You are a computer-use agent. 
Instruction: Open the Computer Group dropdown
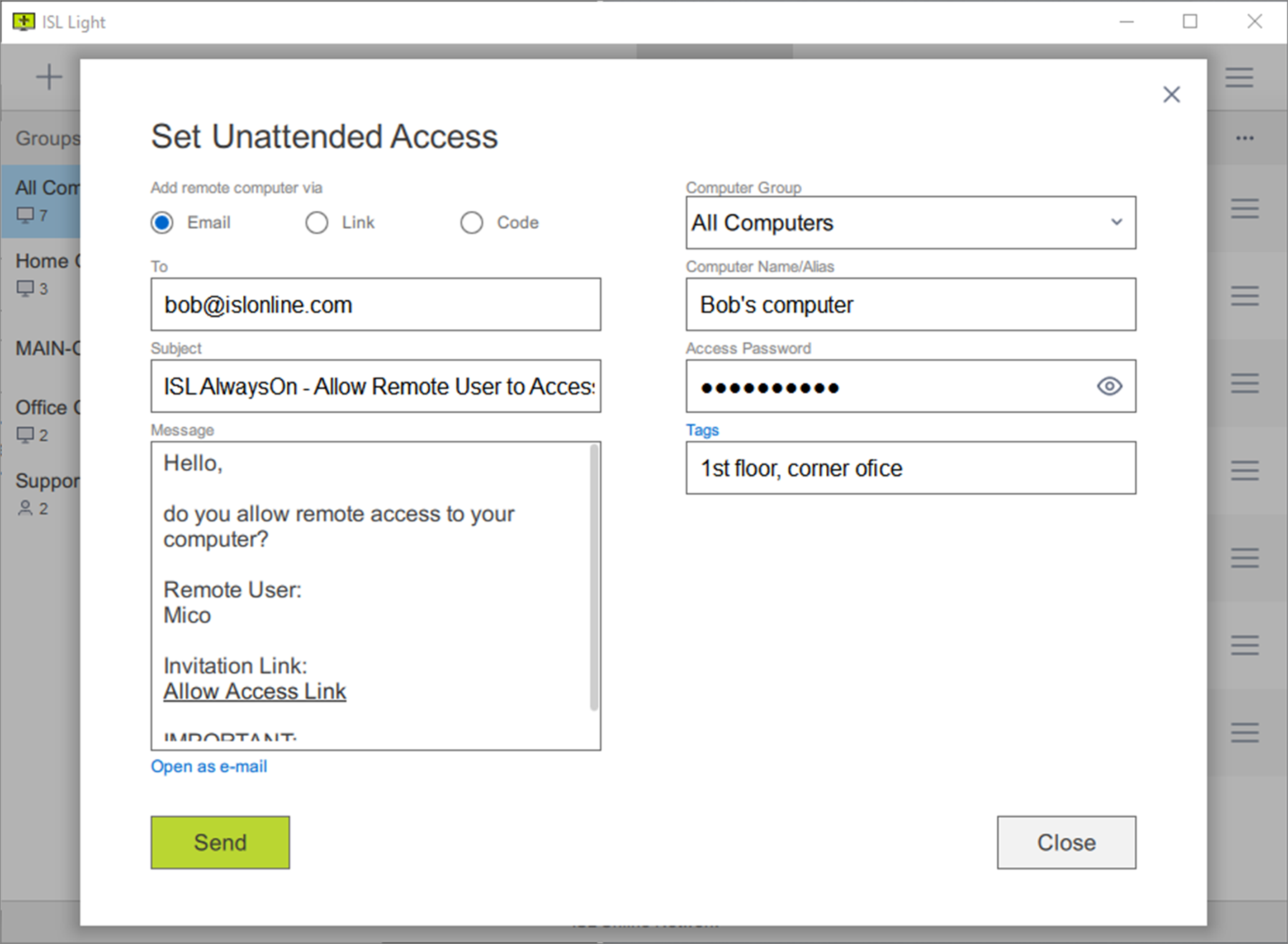click(911, 223)
